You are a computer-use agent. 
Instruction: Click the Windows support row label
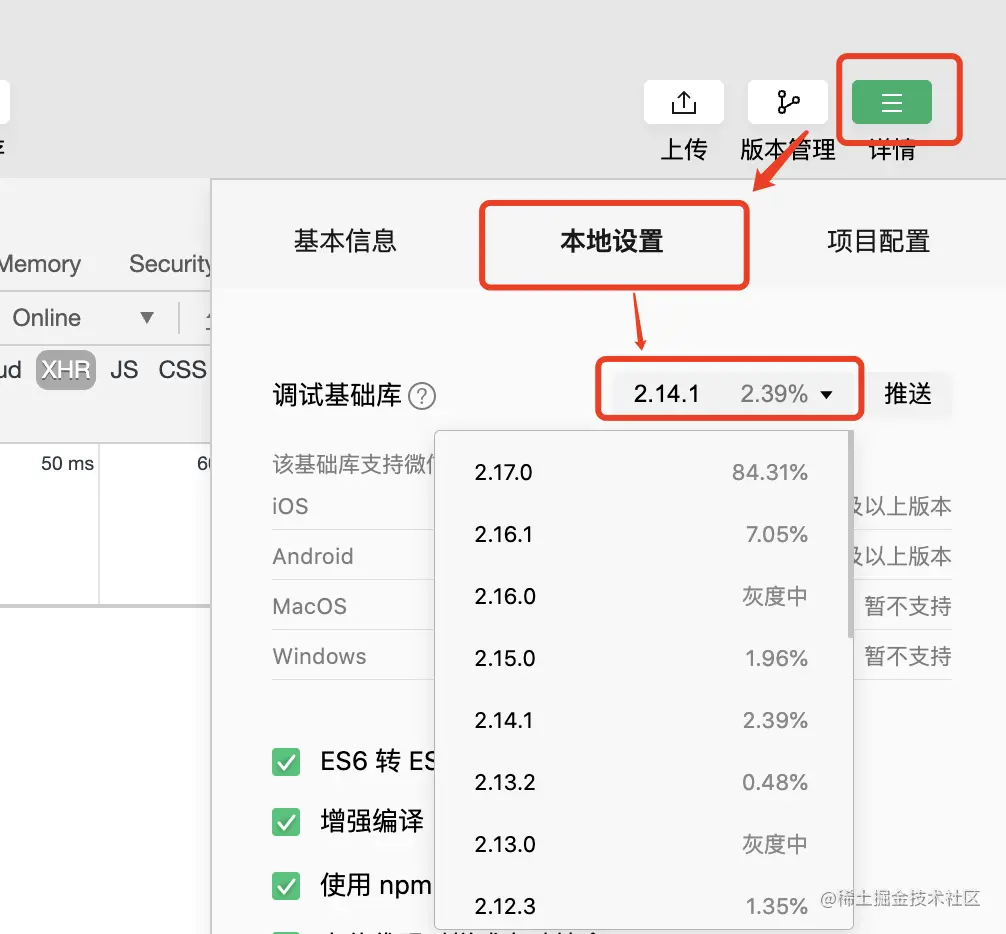[320, 656]
